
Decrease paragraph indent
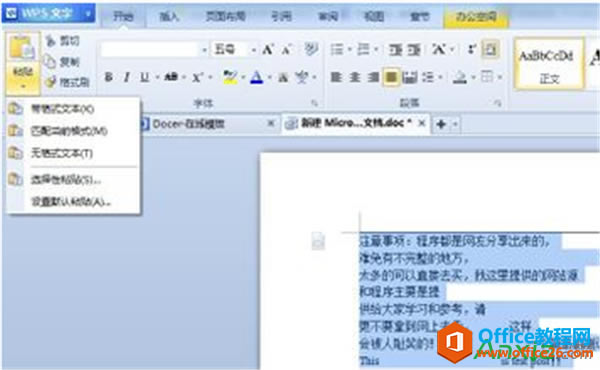pyautogui.click(x=395, y=49)
